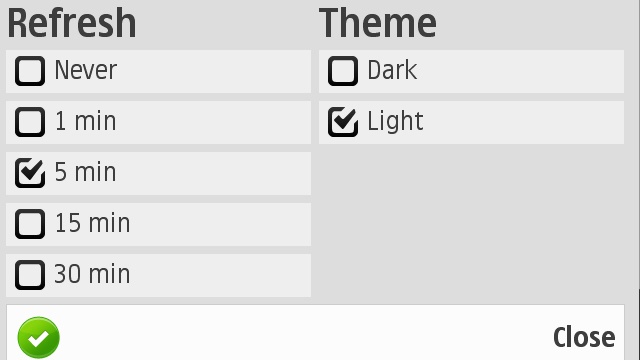Viewport: 640px width, 360px height.
Task: Click empty space in Dark theme row
Action: tap(520, 71)
